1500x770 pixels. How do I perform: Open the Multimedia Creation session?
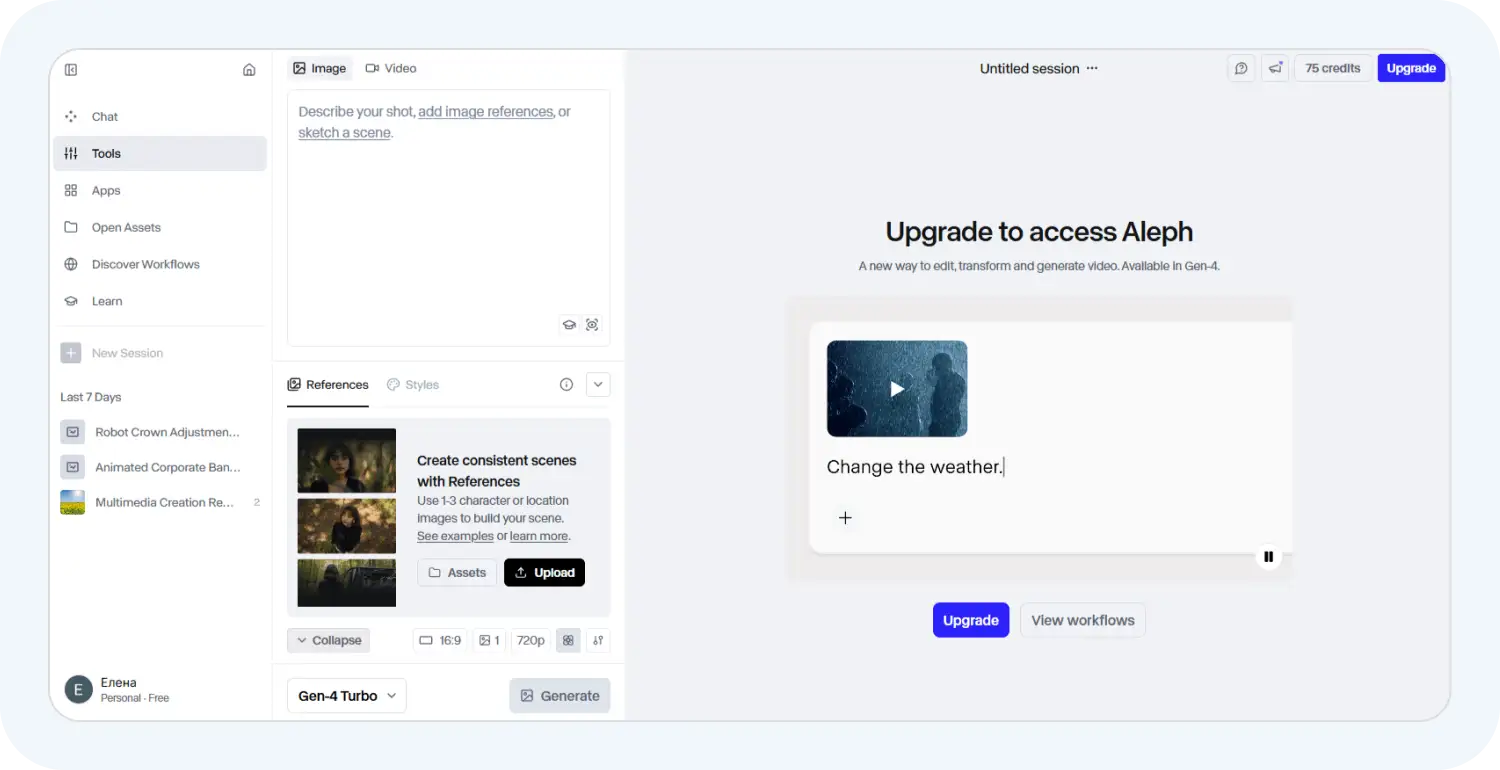[x=160, y=503]
